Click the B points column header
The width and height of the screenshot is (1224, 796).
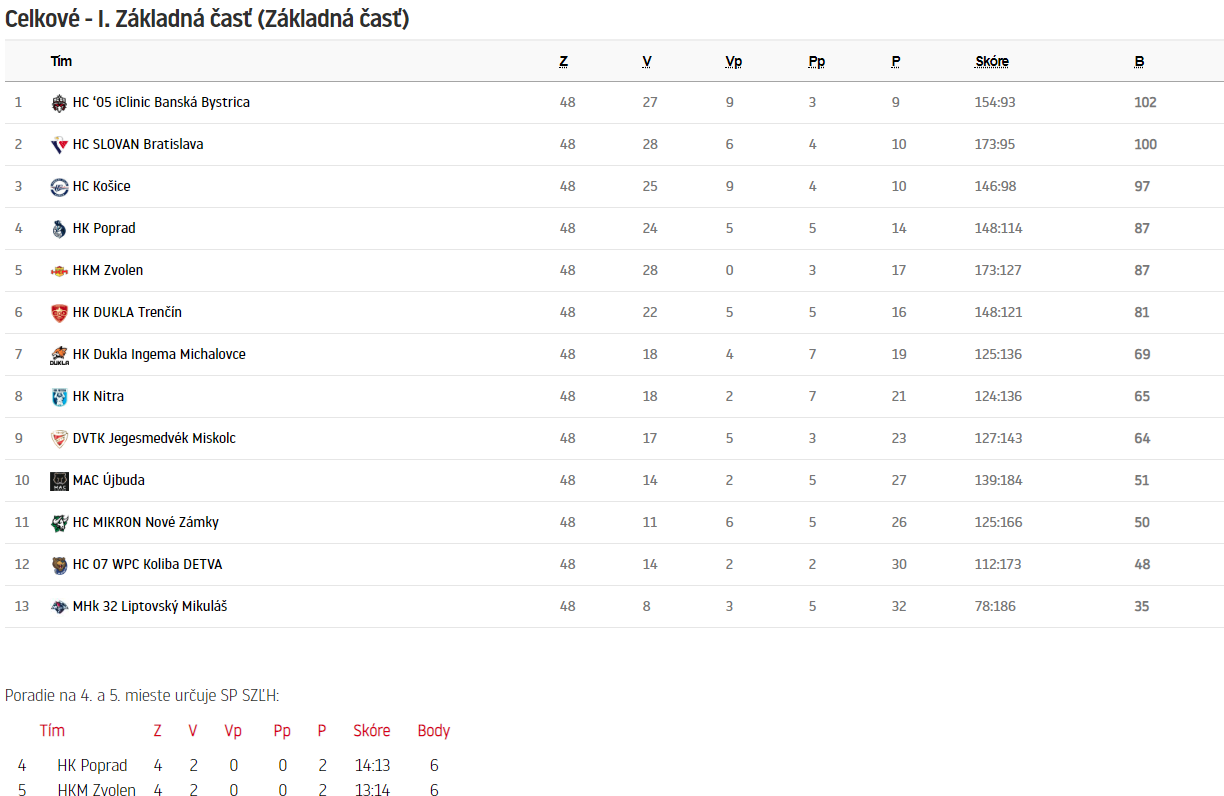(1139, 62)
